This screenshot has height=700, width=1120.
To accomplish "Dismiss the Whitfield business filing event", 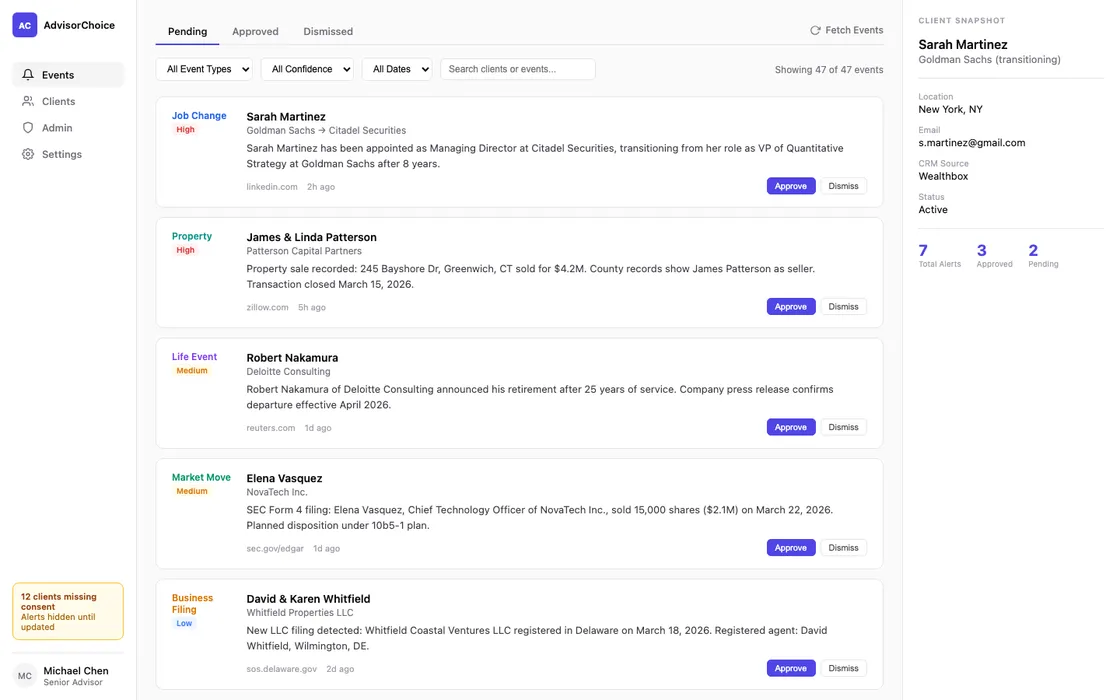I will pyautogui.click(x=843, y=669).
